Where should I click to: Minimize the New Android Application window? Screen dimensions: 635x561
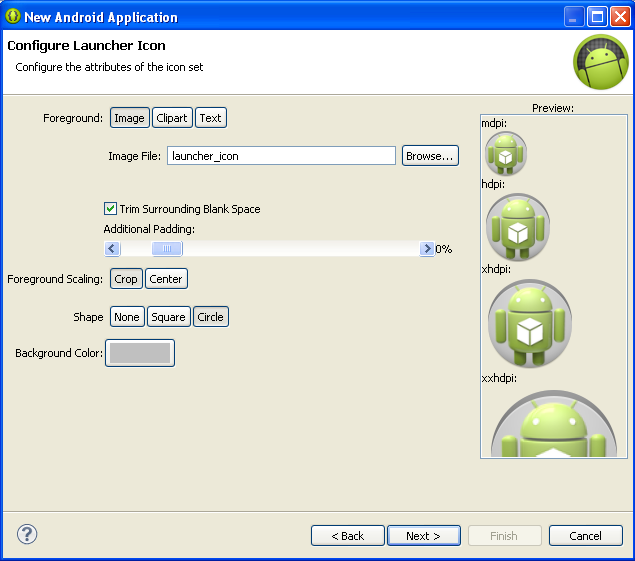[574, 16]
